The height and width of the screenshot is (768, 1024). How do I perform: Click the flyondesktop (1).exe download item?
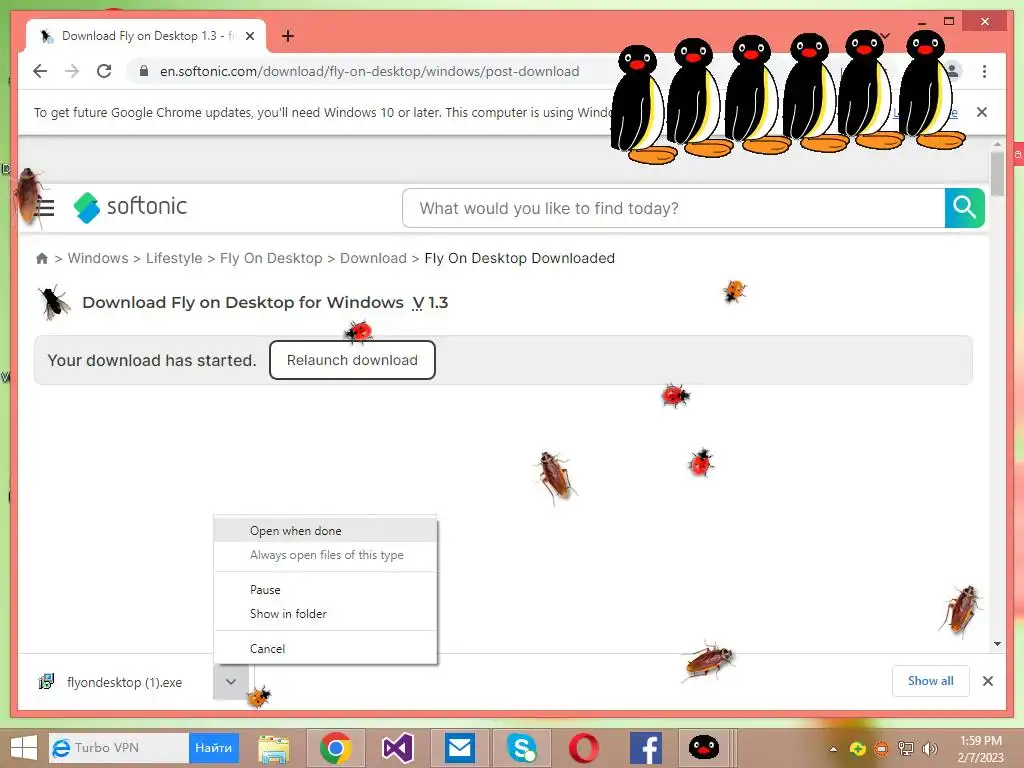coord(124,682)
